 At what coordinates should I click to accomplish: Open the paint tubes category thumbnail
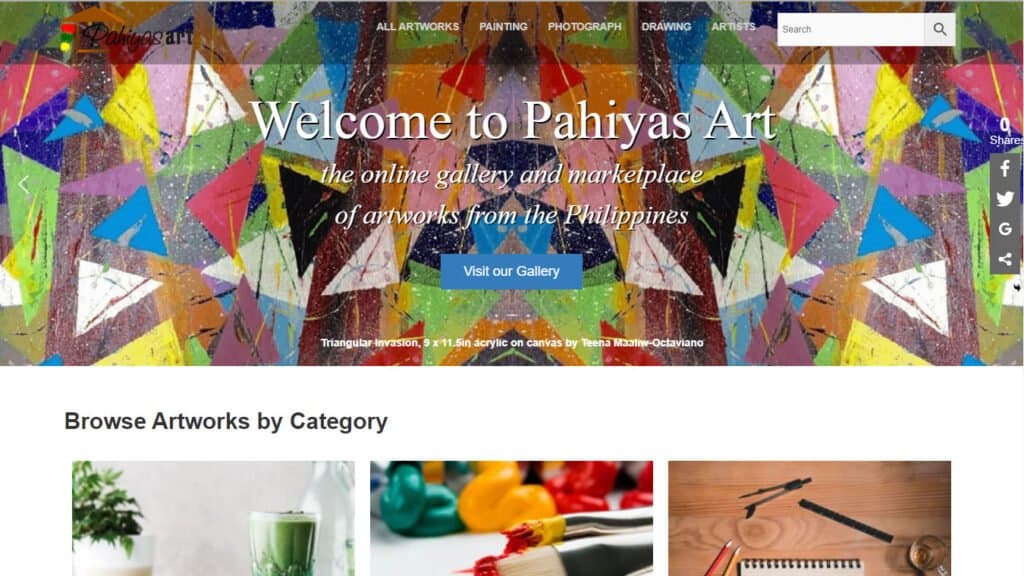pyautogui.click(x=511, y=519)
